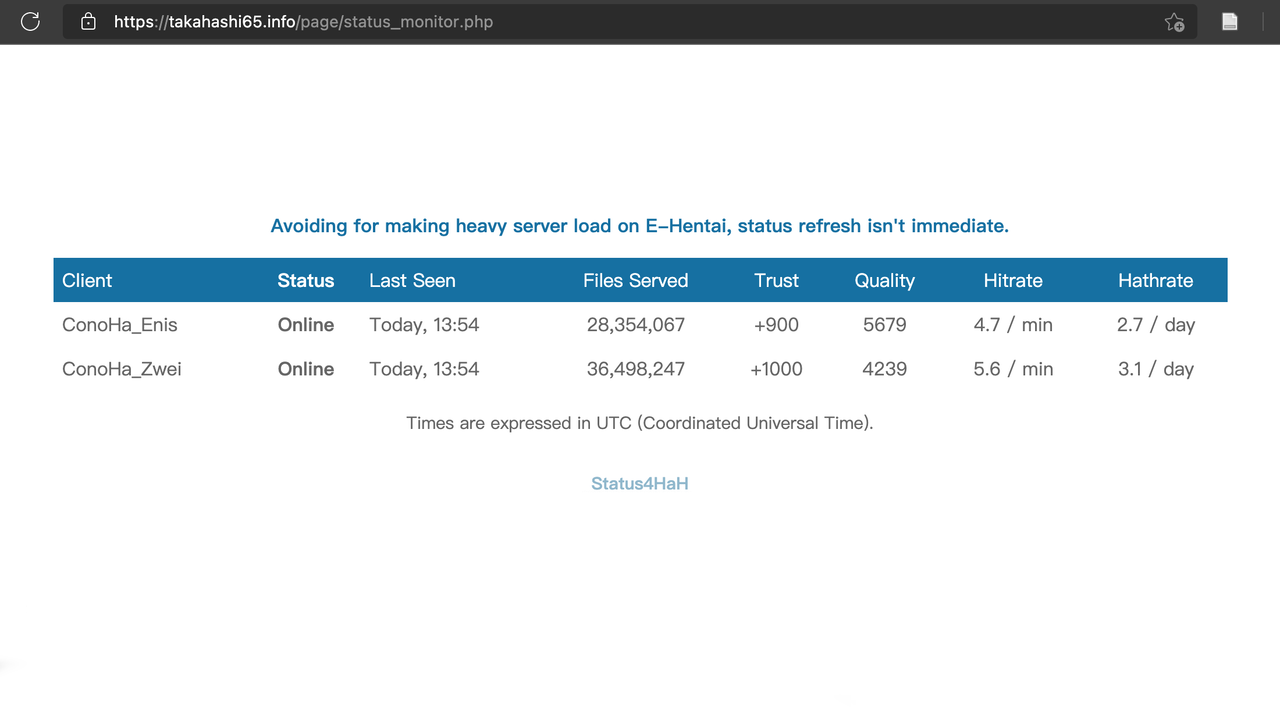Click the browser reload icon
Viewport: 1280px width, 720px height.
[x=30, y=21]
